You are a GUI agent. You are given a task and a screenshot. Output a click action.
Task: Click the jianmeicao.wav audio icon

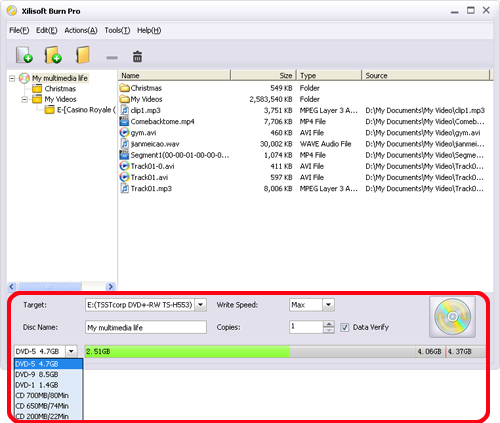click(124, 144)
